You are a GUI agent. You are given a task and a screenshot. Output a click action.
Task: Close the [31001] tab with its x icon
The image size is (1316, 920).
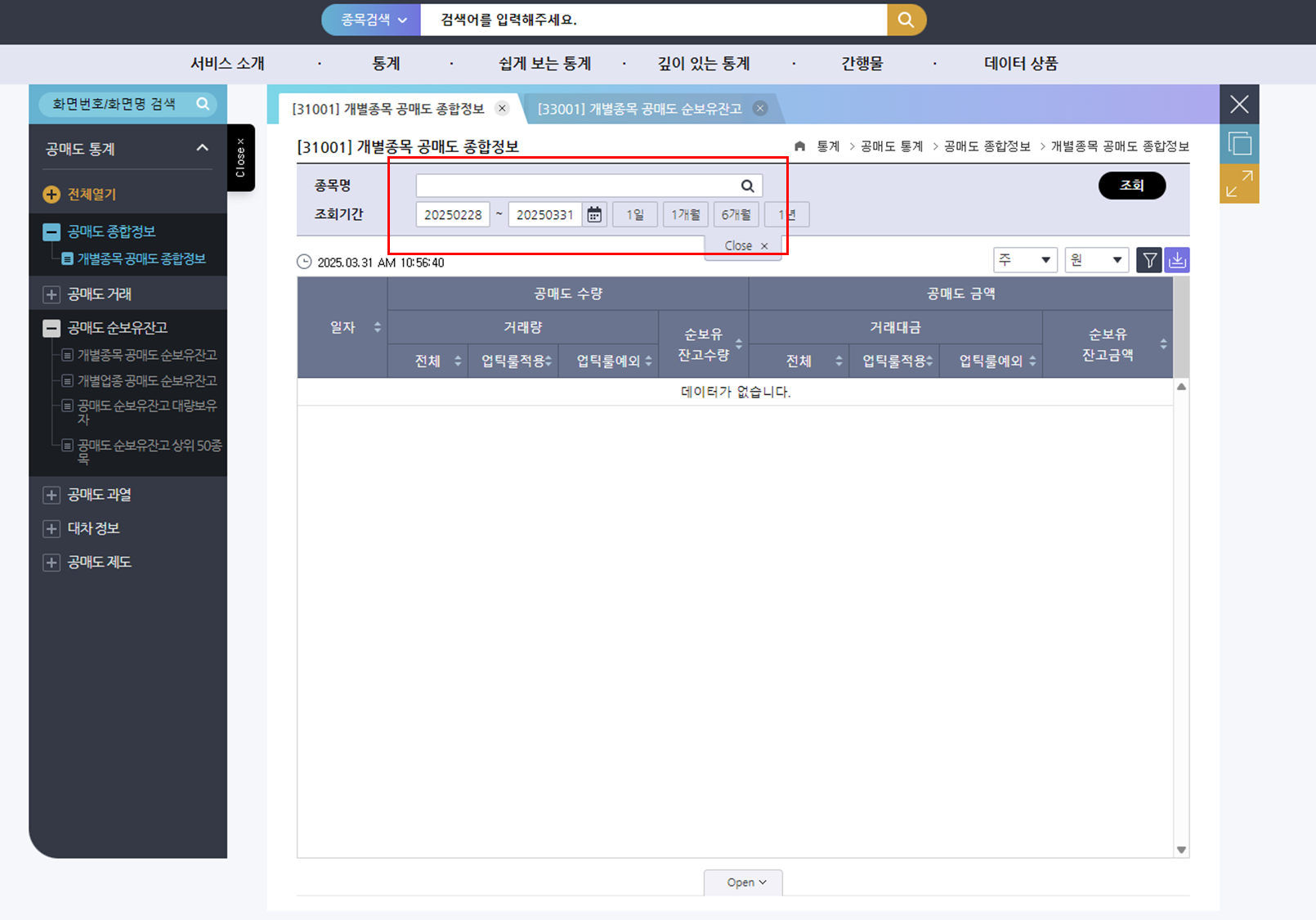point(503,108)
